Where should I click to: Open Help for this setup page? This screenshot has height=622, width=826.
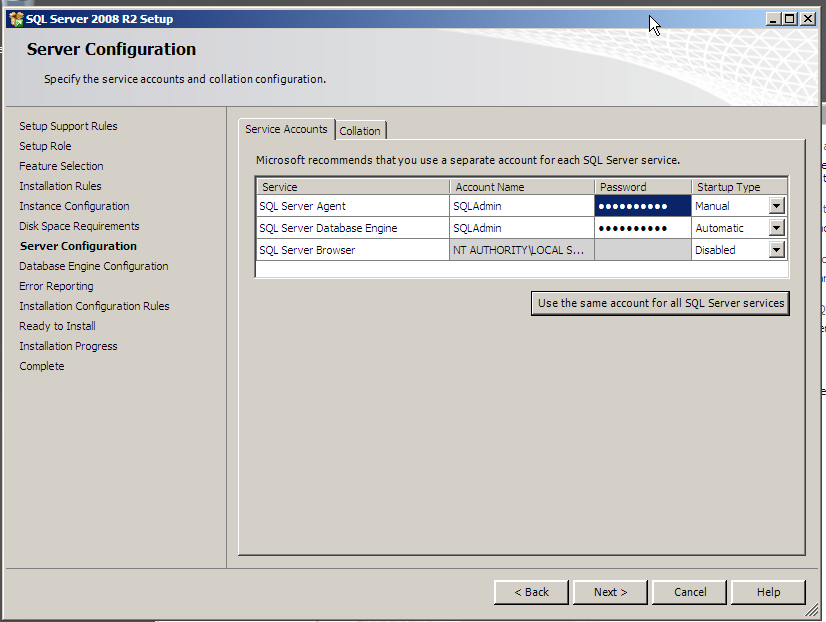click(x=768, y=592)
